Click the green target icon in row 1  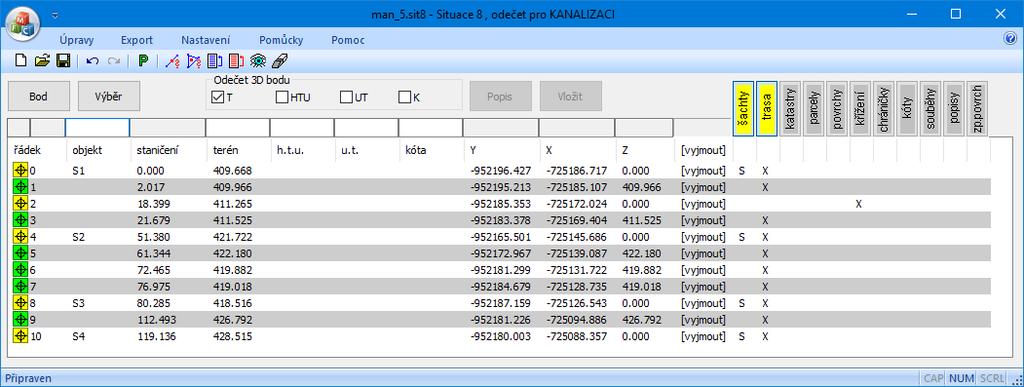click(20, 187)
